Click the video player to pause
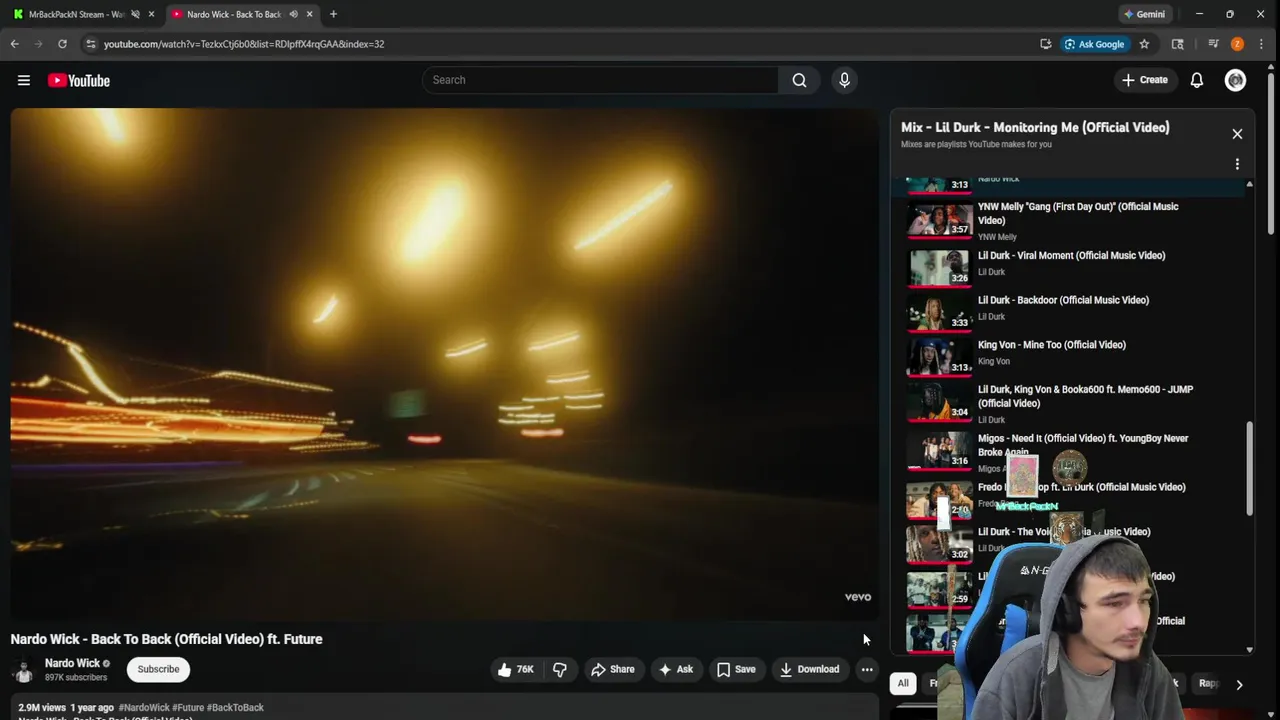 click(444, 364)
